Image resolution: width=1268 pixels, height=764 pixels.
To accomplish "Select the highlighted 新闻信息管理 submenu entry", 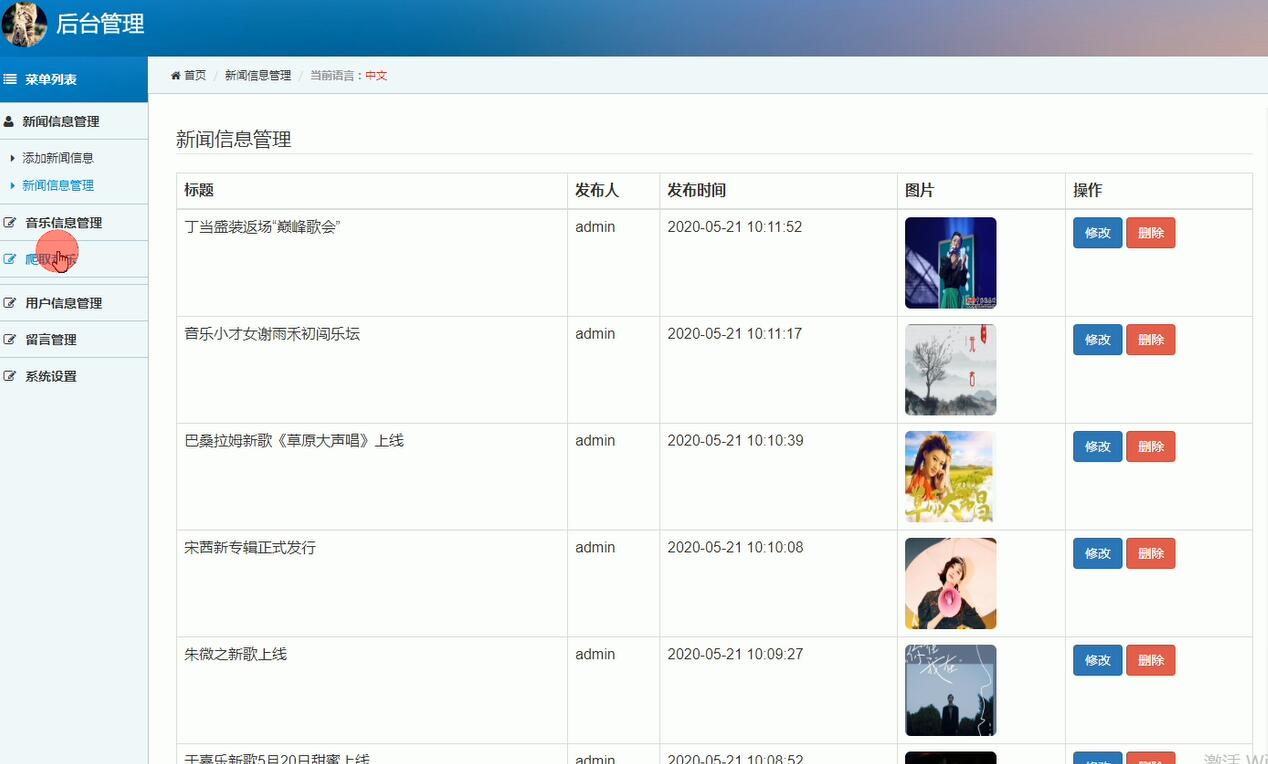I will click(x=58, y=185).
